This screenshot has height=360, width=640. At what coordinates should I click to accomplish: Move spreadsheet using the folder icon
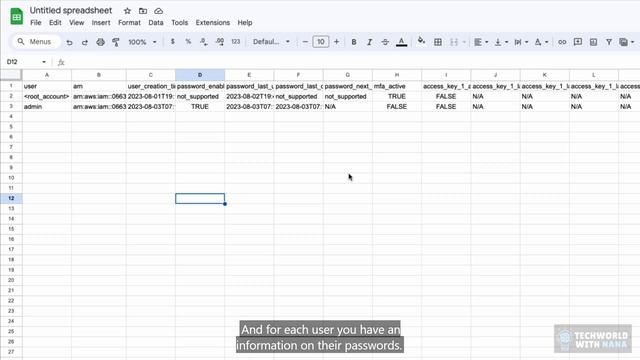143,11
